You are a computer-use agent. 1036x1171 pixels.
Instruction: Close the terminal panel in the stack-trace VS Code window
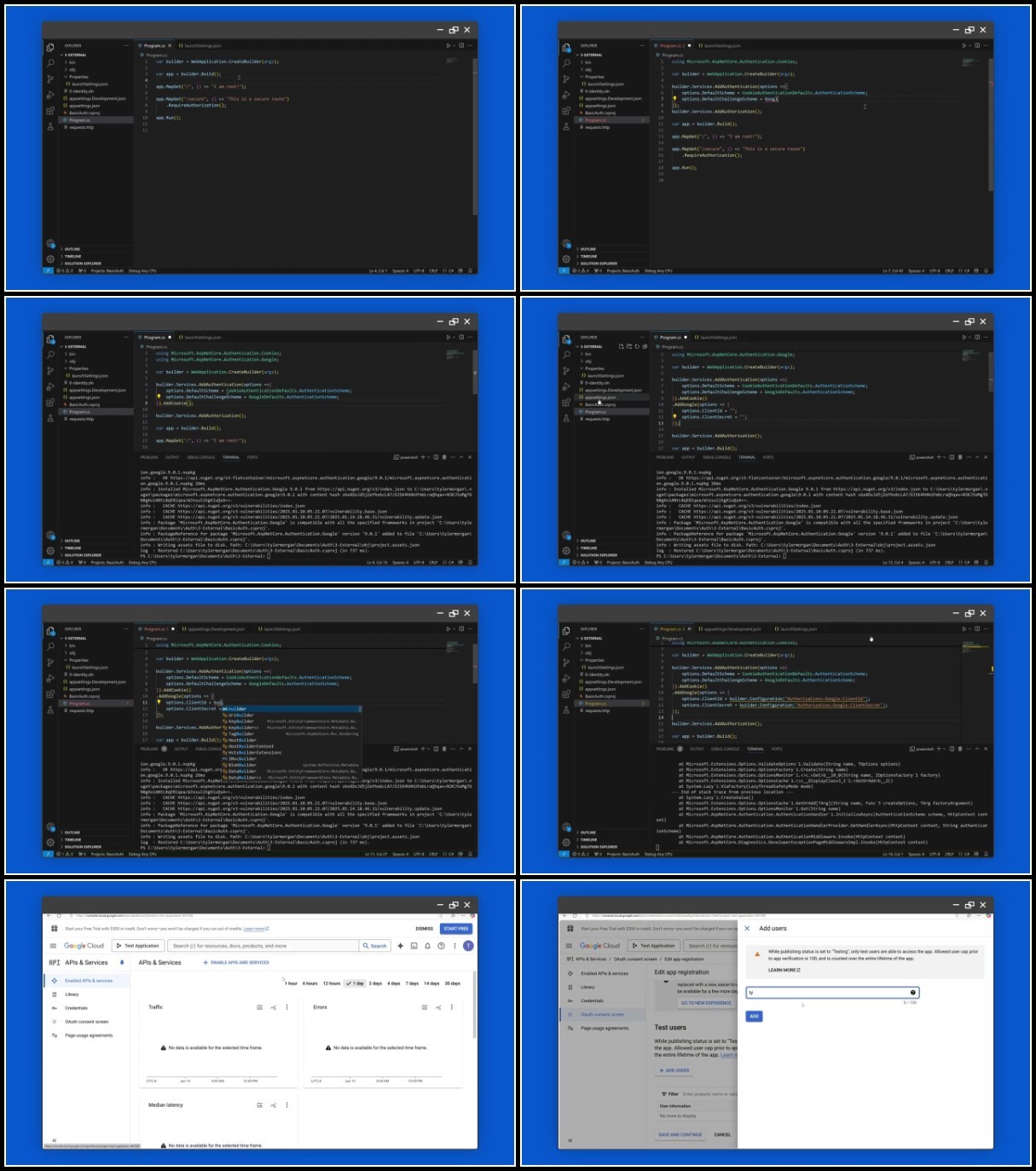986,749
